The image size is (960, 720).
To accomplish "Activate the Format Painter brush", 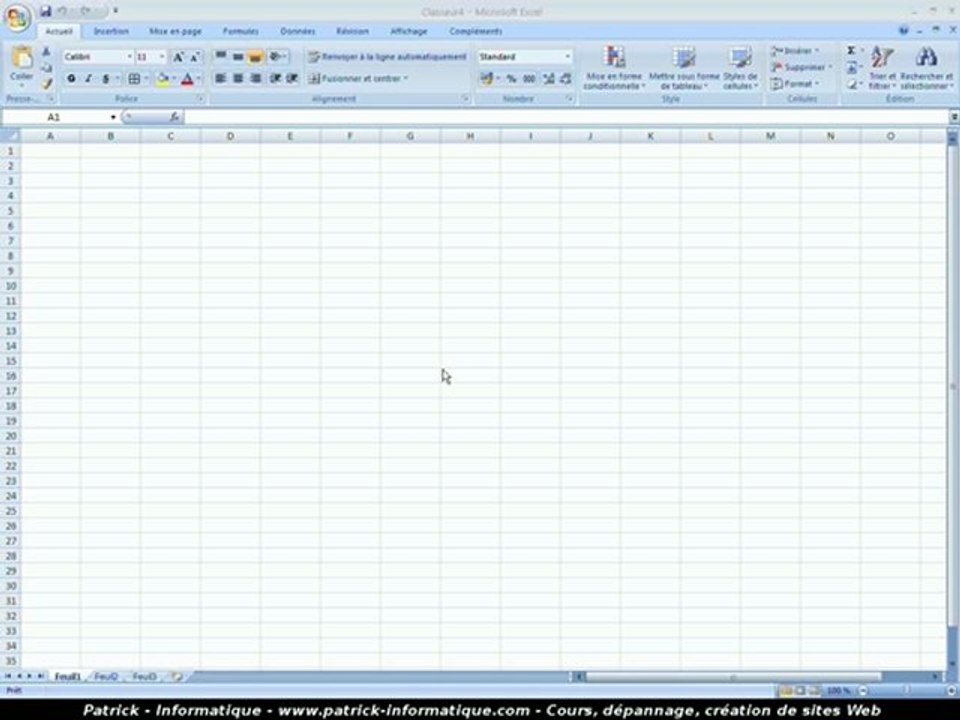I will point(47,83).
